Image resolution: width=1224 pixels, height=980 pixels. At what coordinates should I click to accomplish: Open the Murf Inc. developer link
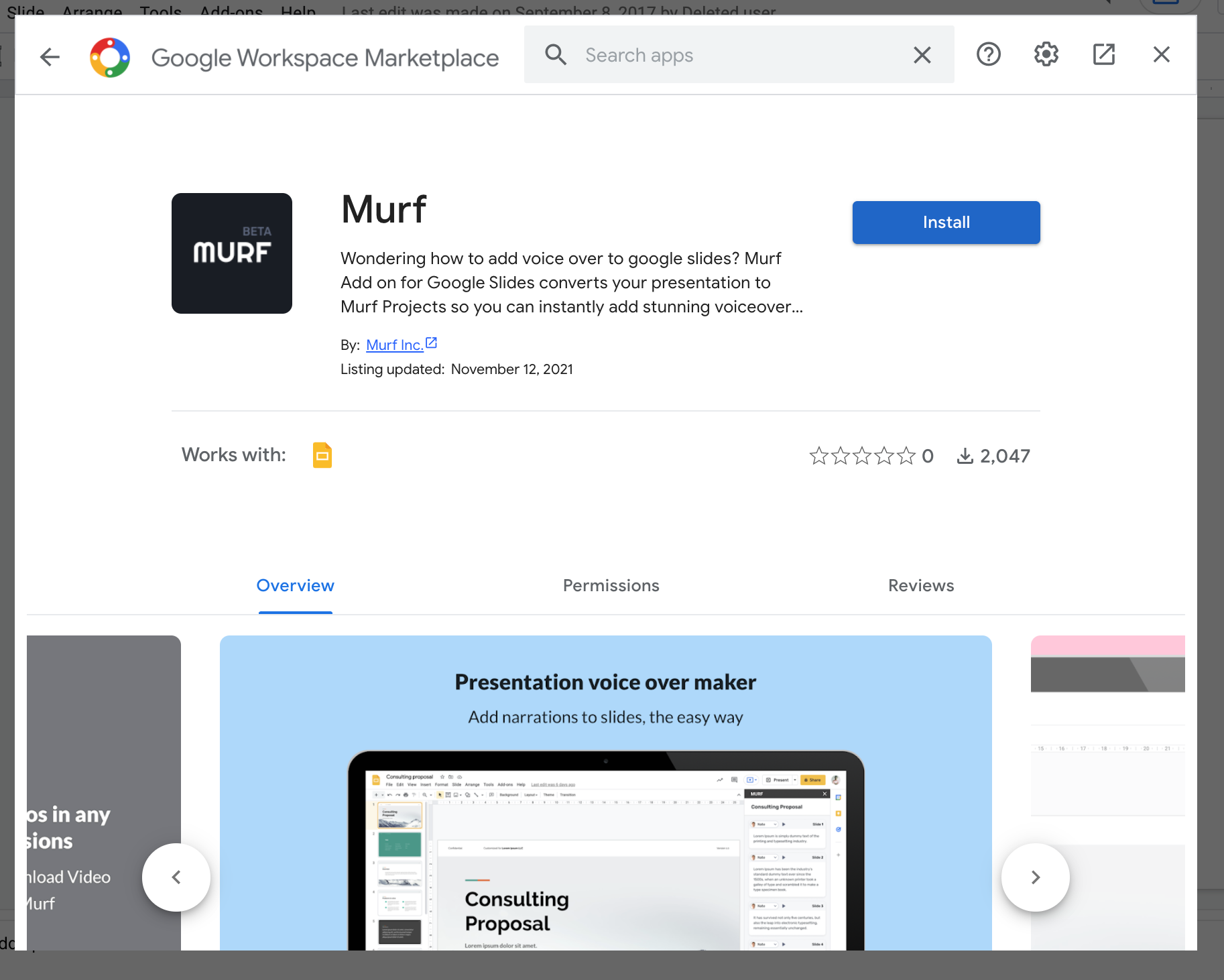pyautogui.click(x=395, y=345)
